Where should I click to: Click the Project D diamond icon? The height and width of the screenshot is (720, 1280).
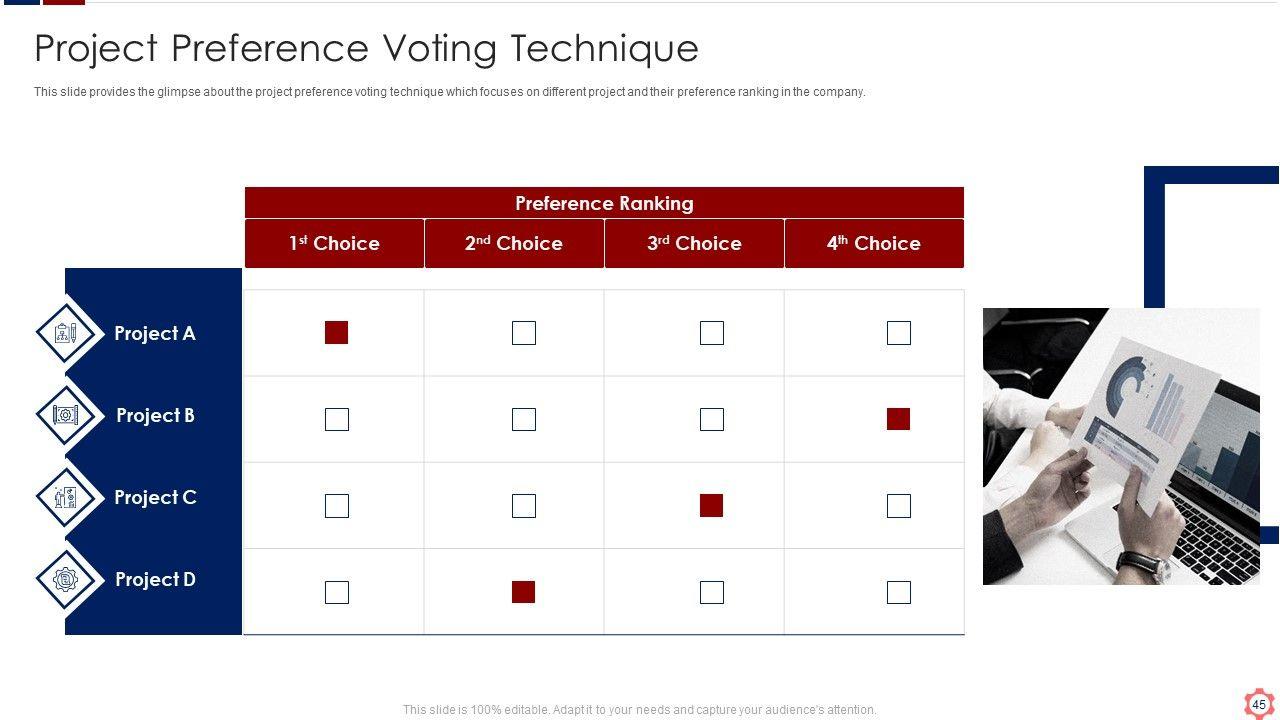(66, 579)
